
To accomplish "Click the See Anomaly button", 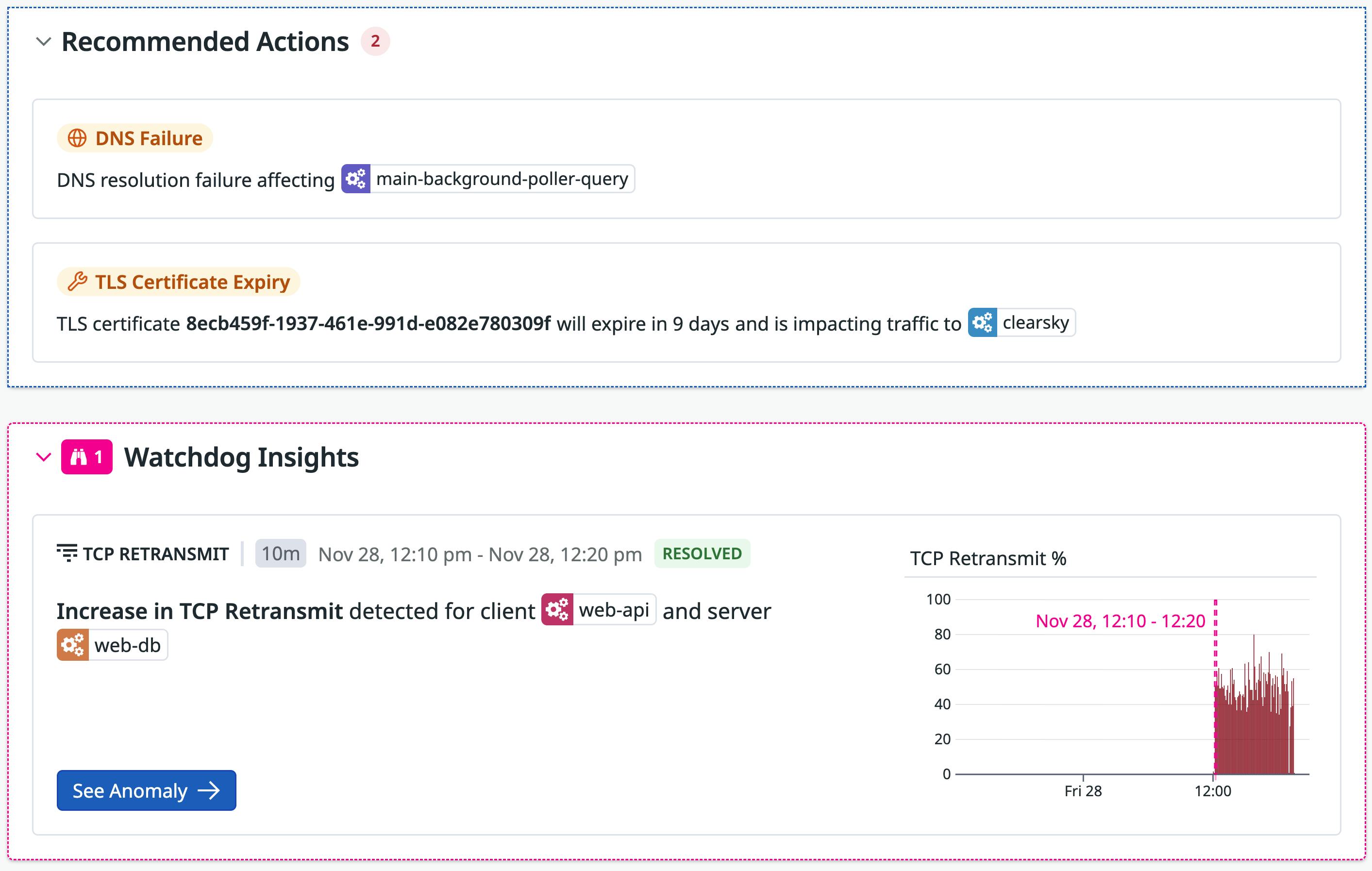I will coord(146,791).
